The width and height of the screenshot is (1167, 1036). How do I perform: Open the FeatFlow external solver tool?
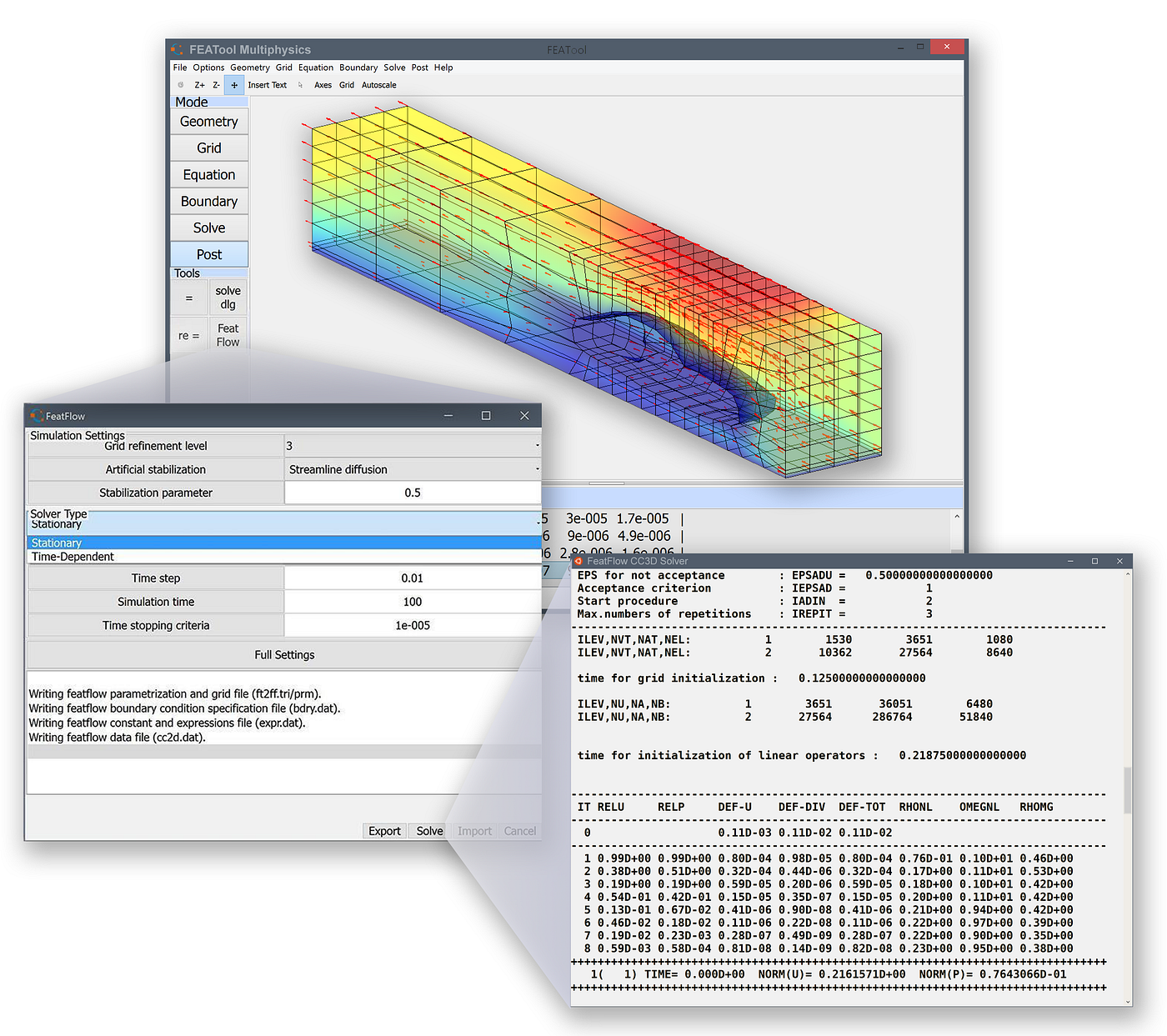pos(228,334)
